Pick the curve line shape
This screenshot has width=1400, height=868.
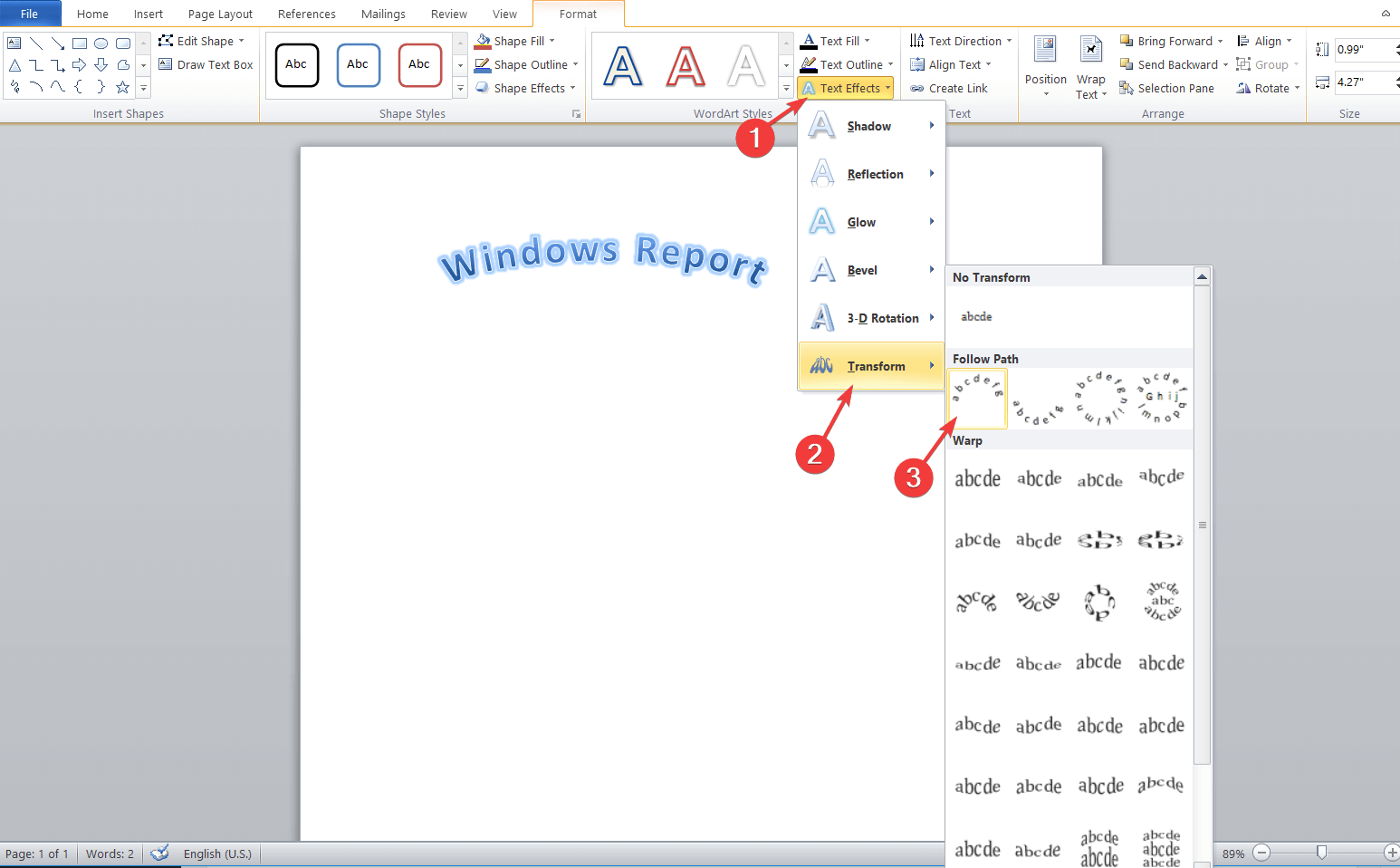tap(58, 87)
